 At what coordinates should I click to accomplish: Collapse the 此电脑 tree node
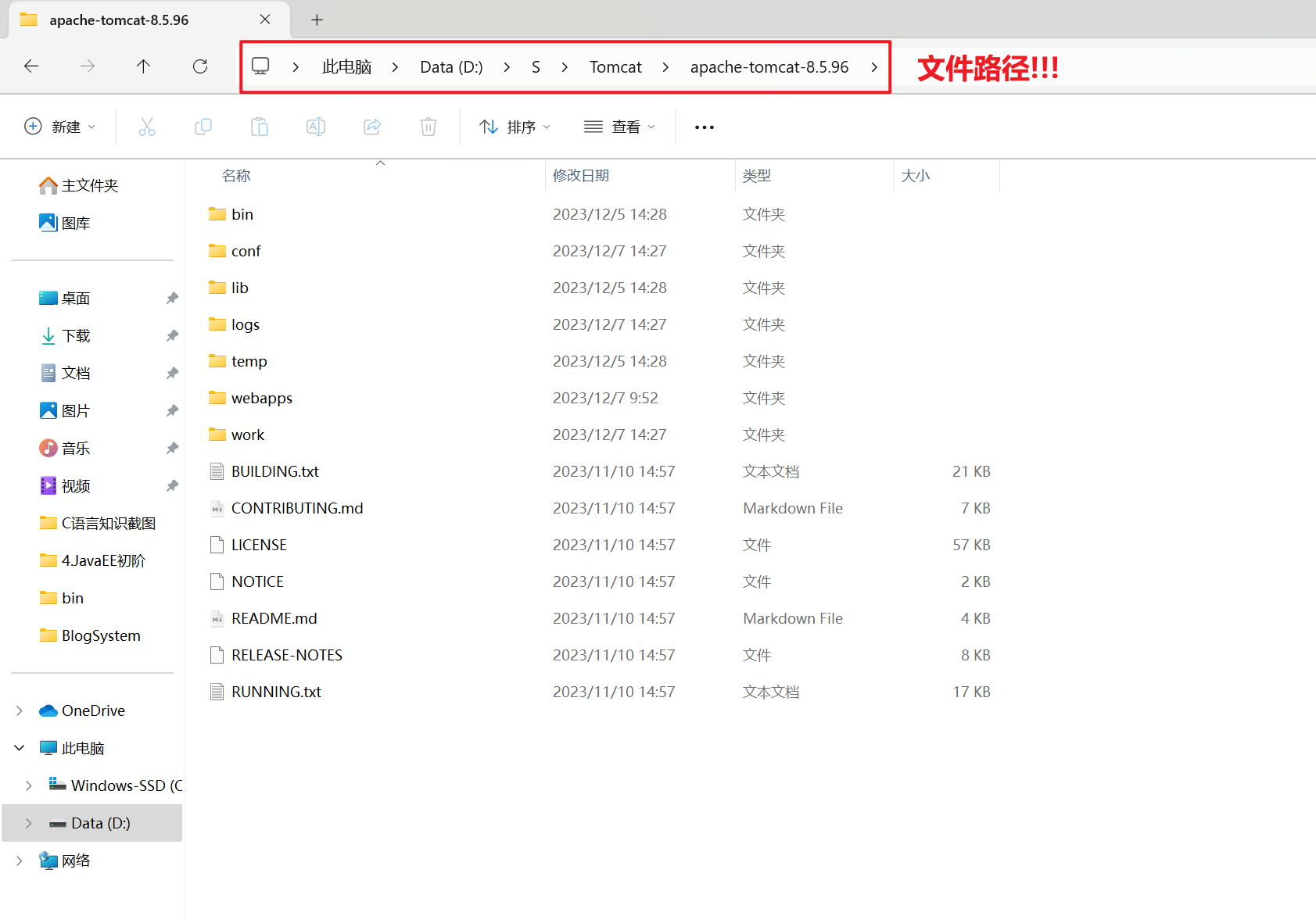(x=20, y=748)
